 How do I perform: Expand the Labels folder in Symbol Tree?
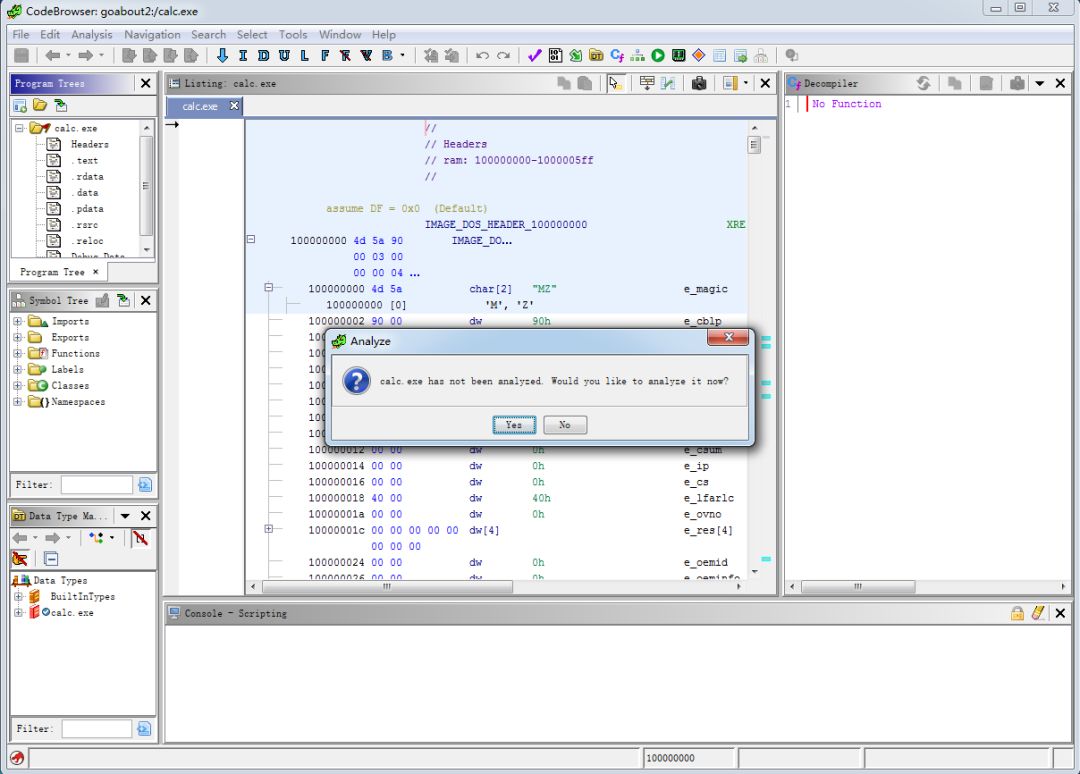coord(18,370)
